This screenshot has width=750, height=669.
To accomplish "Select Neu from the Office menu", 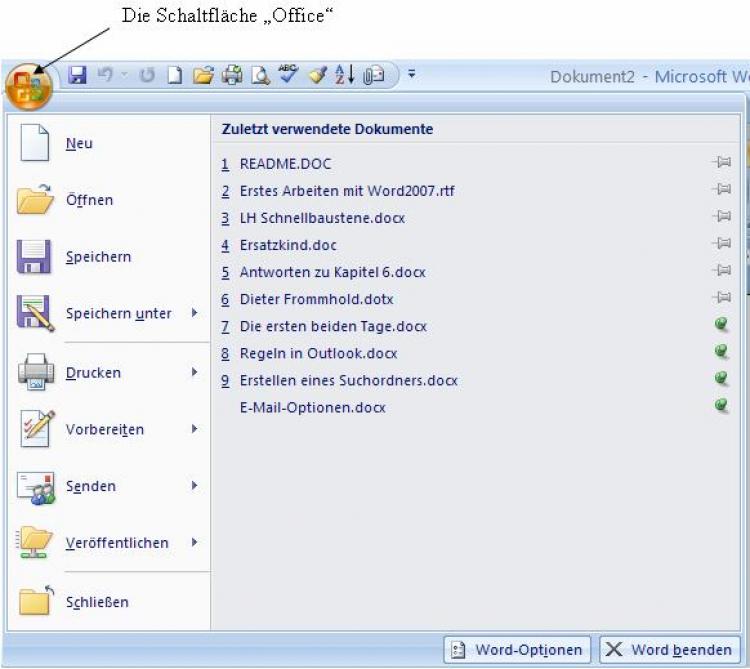I will point(79,144).
